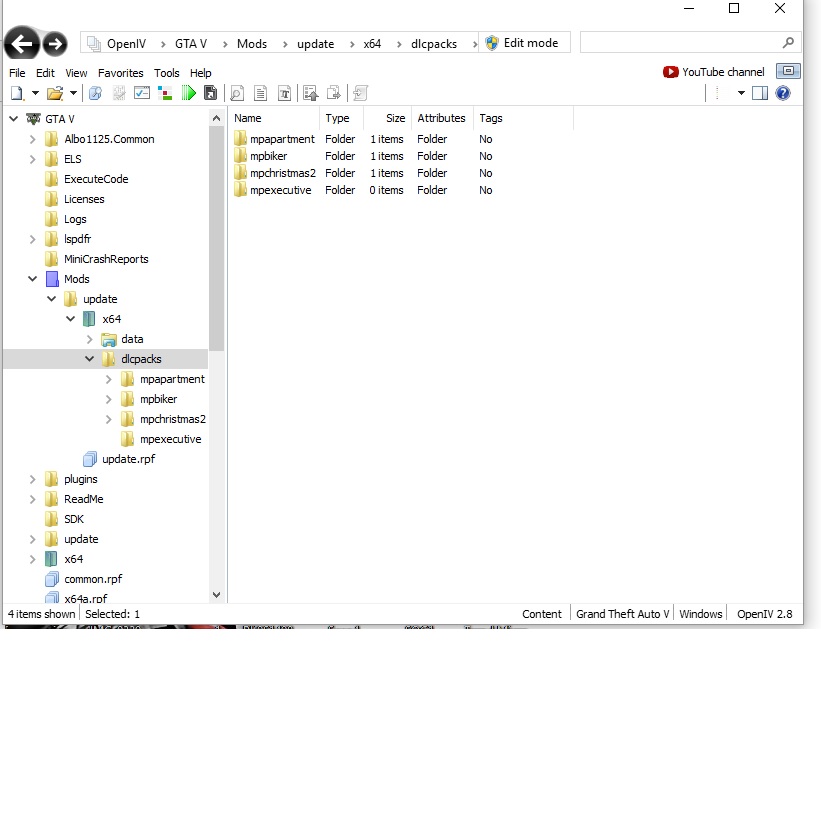Go back with the left arrow button

click(22, 44)
